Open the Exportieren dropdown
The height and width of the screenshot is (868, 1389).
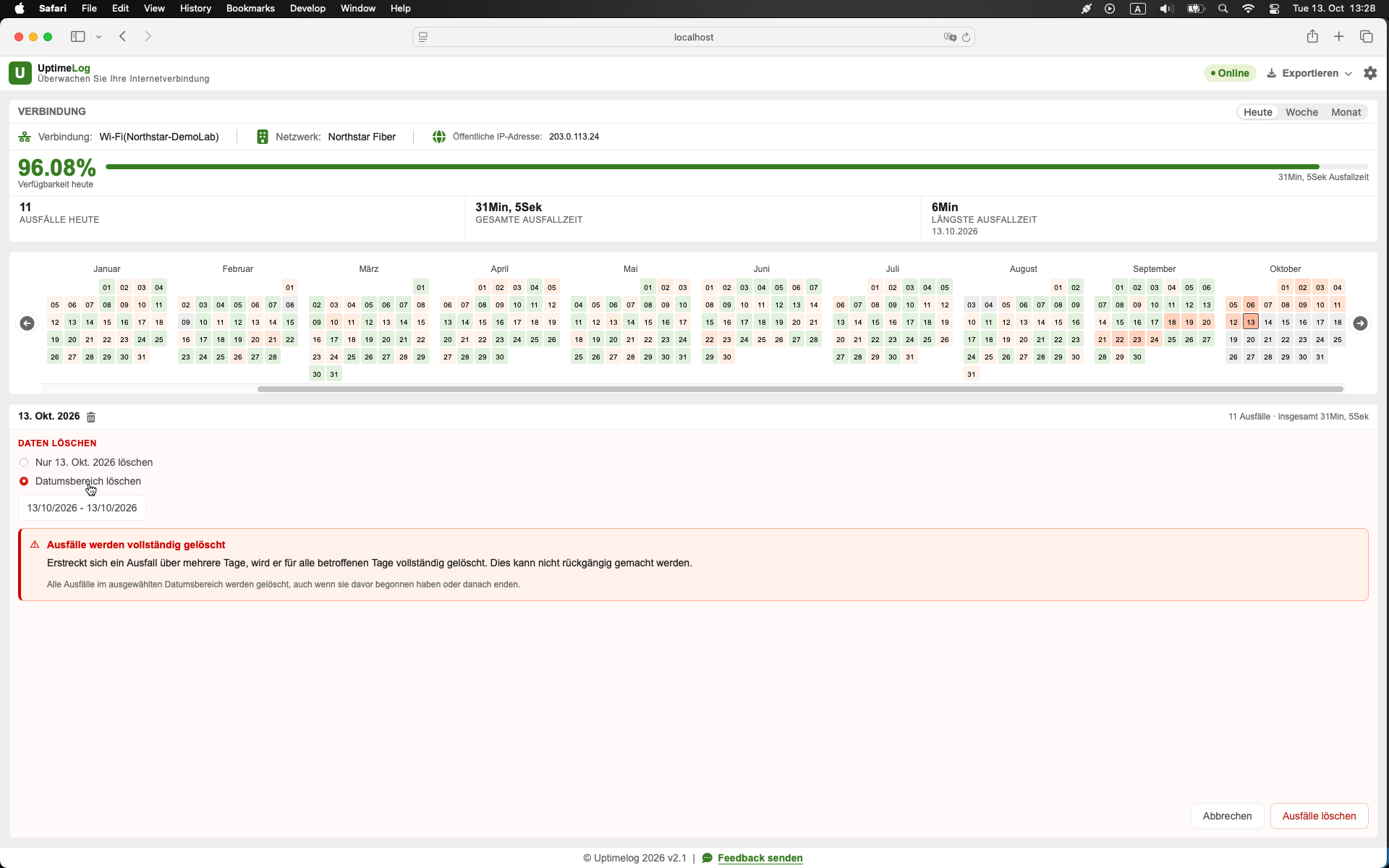(x=1309, y=73)
